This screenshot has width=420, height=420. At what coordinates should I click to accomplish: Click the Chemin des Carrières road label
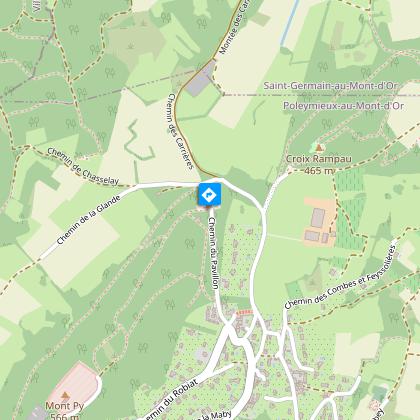click(x=180, y=131)
